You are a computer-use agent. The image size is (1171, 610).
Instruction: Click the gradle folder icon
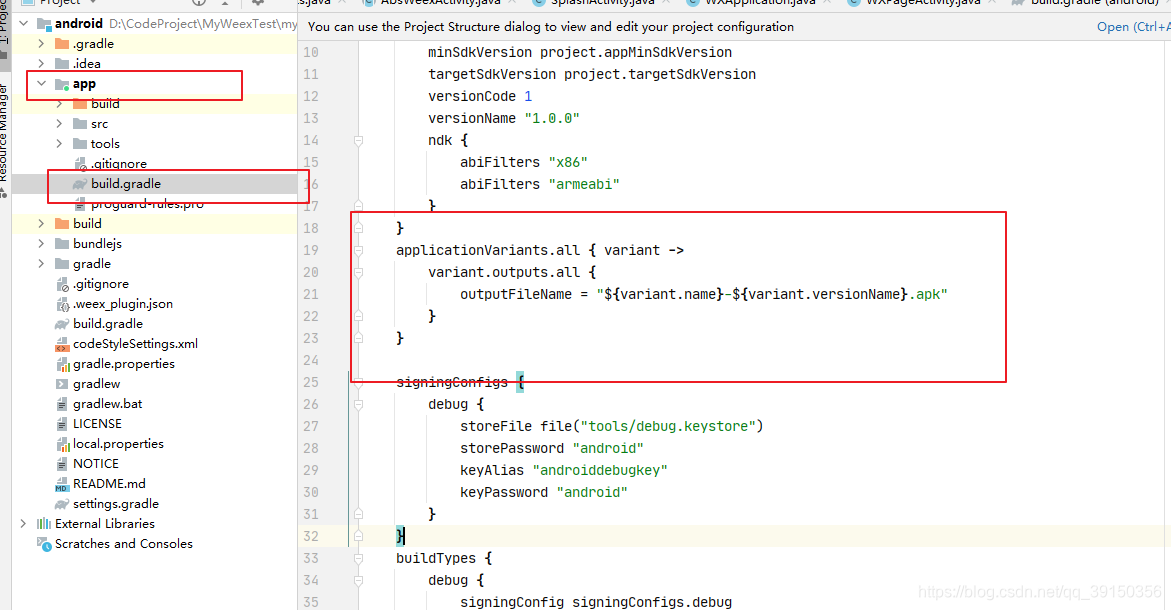(x=62, y=264)
